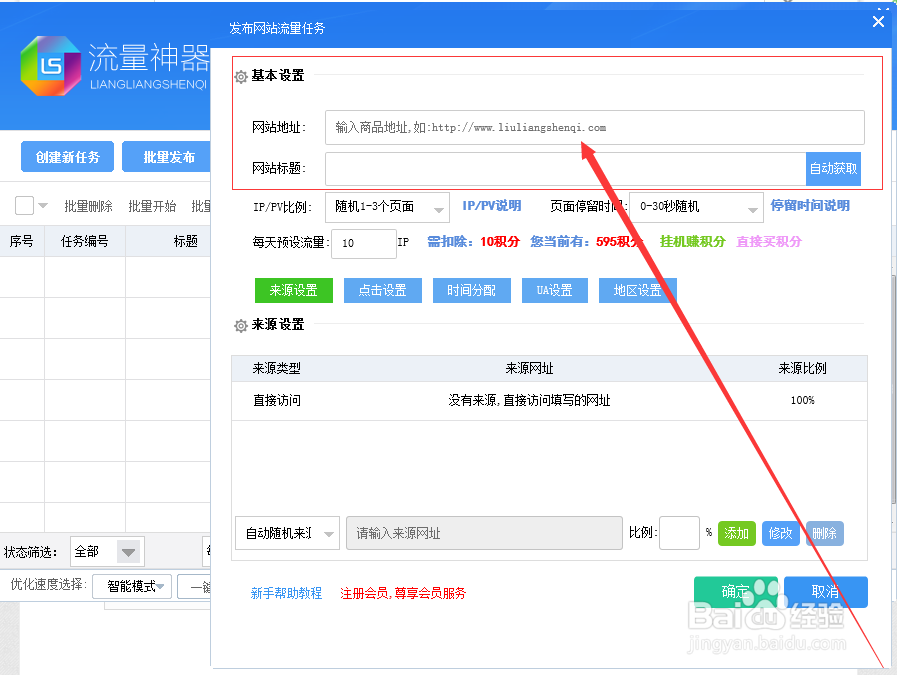Open the 来源设置 green toolbar button
This screenshot has height=675, width=897.
click(293, 289)
